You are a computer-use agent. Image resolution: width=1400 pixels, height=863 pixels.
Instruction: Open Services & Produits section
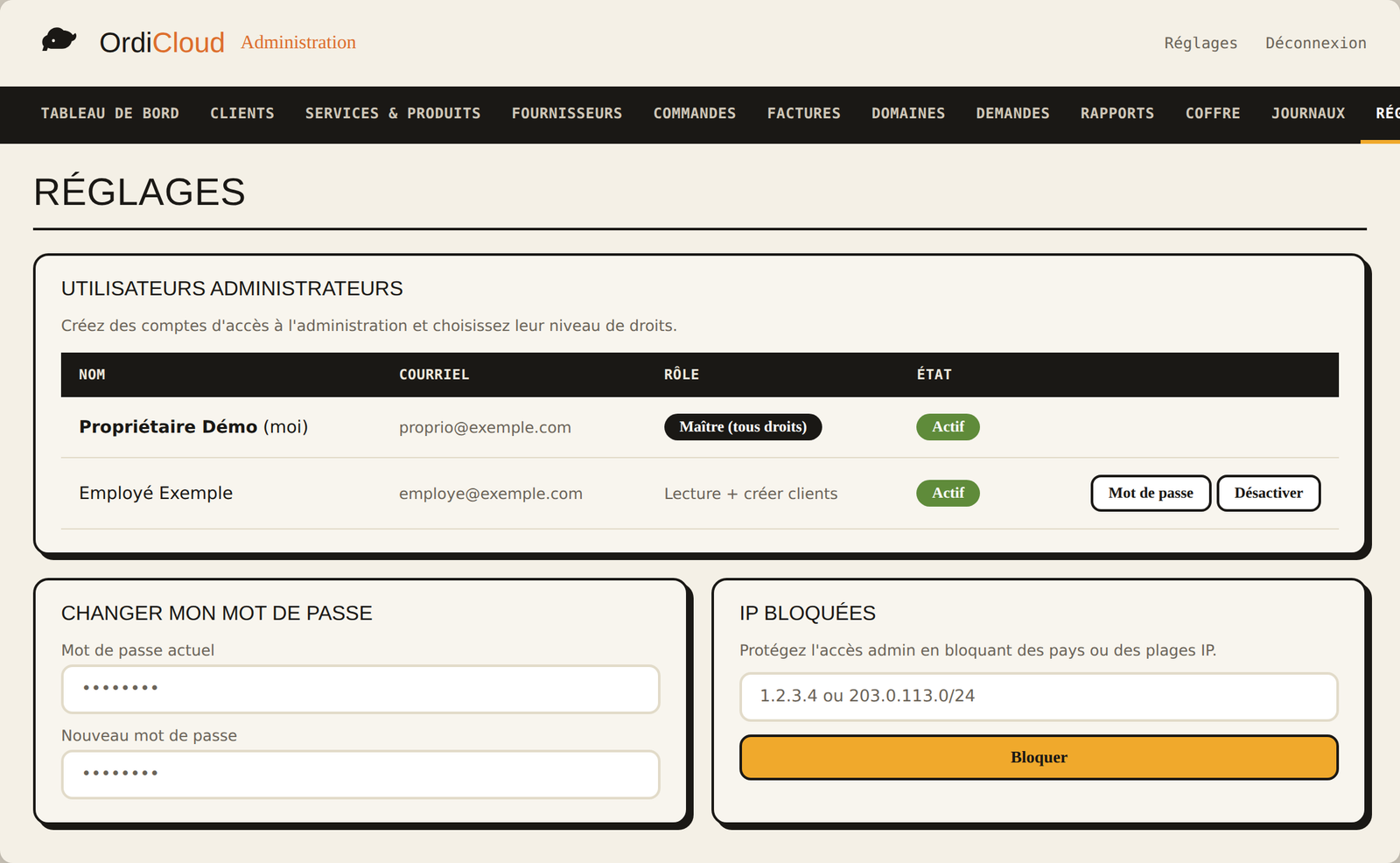point(393,114)
